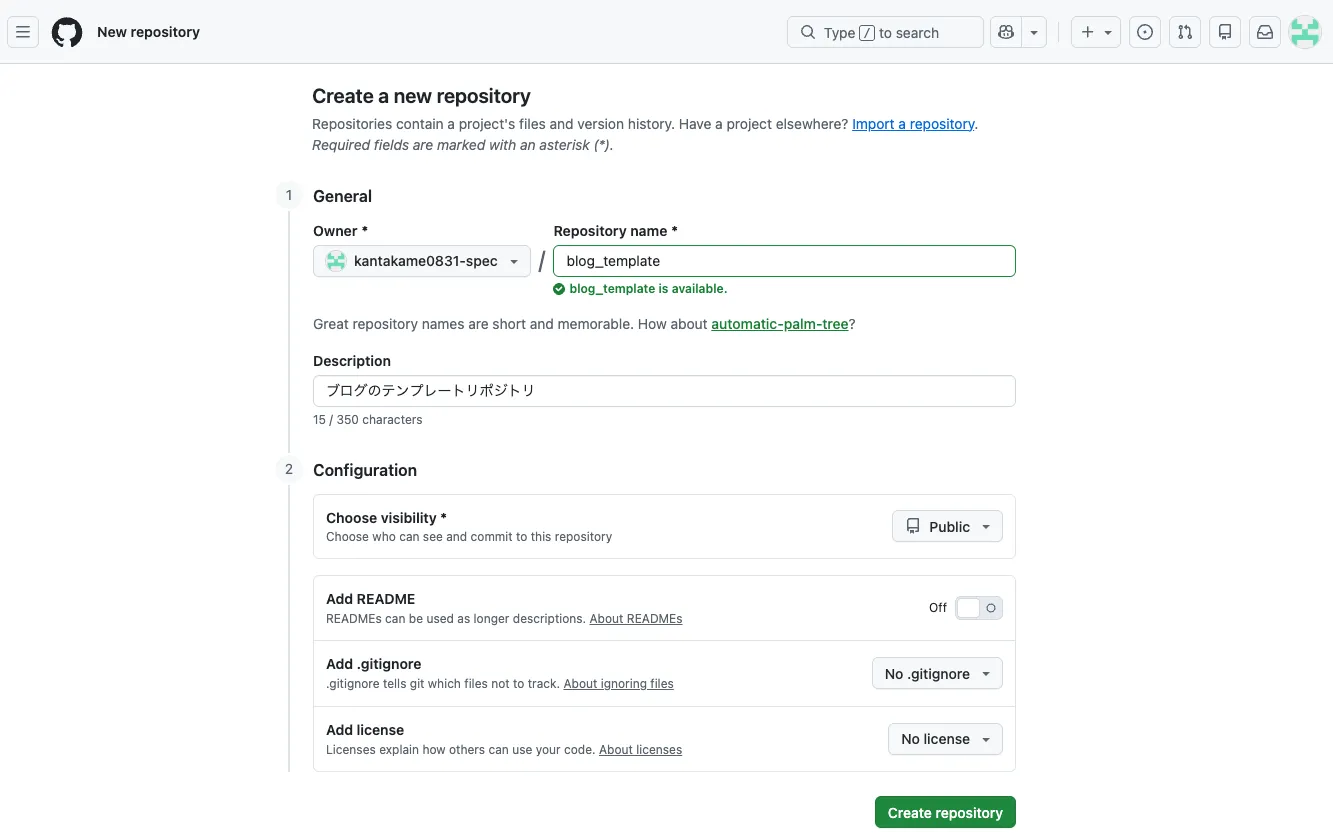
Task: Edit the Description text field
Action: [x=664, y=391]
